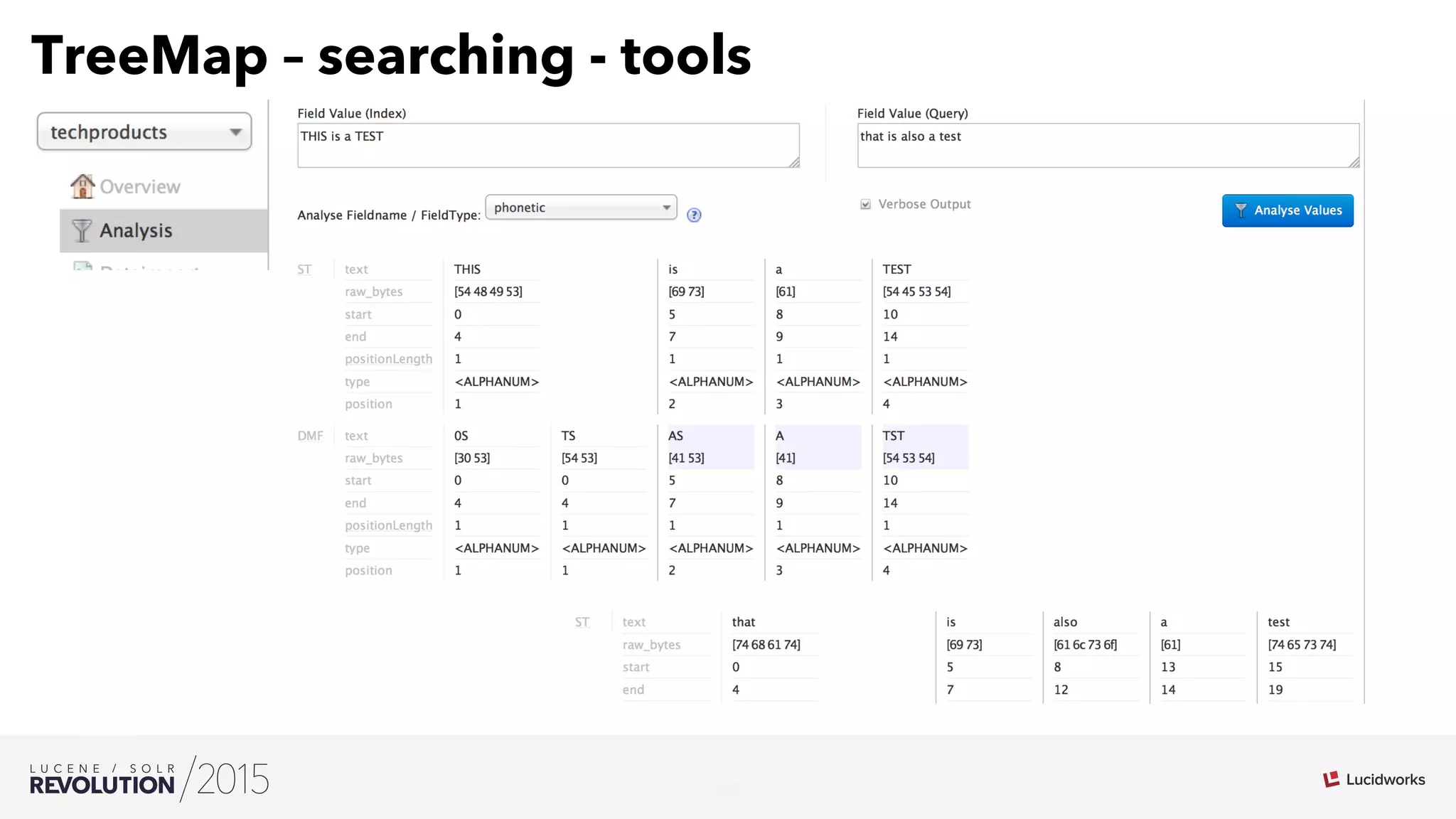Click the Lucene/Solr Revolution 2015 logo
The height and width of the screenshot is (819, 1456).
pos(149,779)
